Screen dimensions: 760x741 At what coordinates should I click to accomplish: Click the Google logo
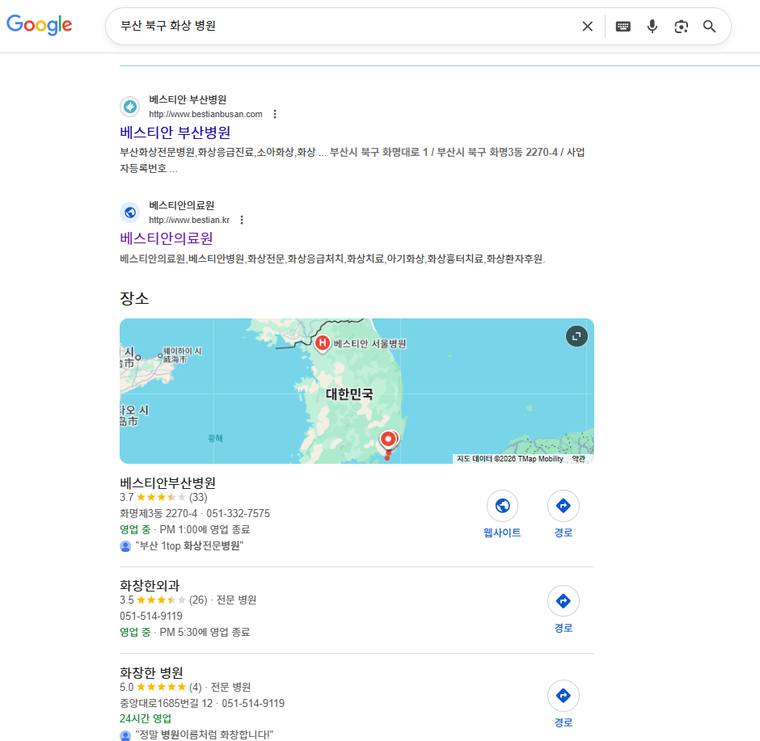[x=39, y=25]
